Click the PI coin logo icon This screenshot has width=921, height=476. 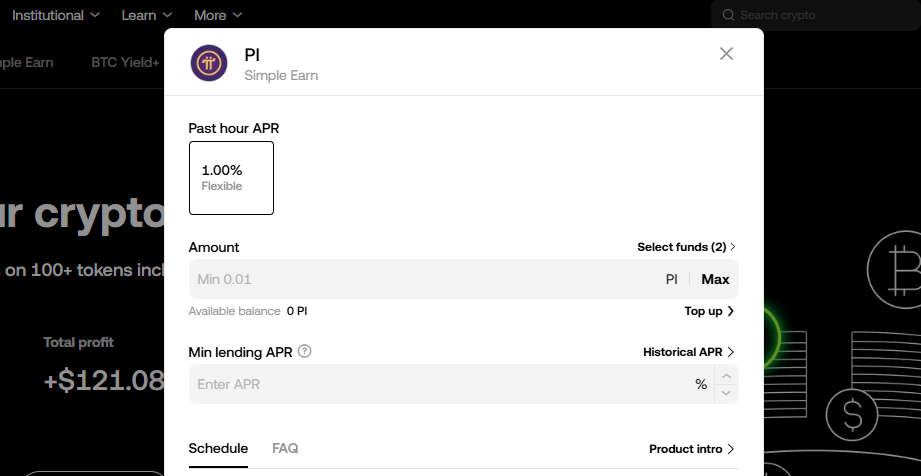pyautogui.click(x=209, y=63)
